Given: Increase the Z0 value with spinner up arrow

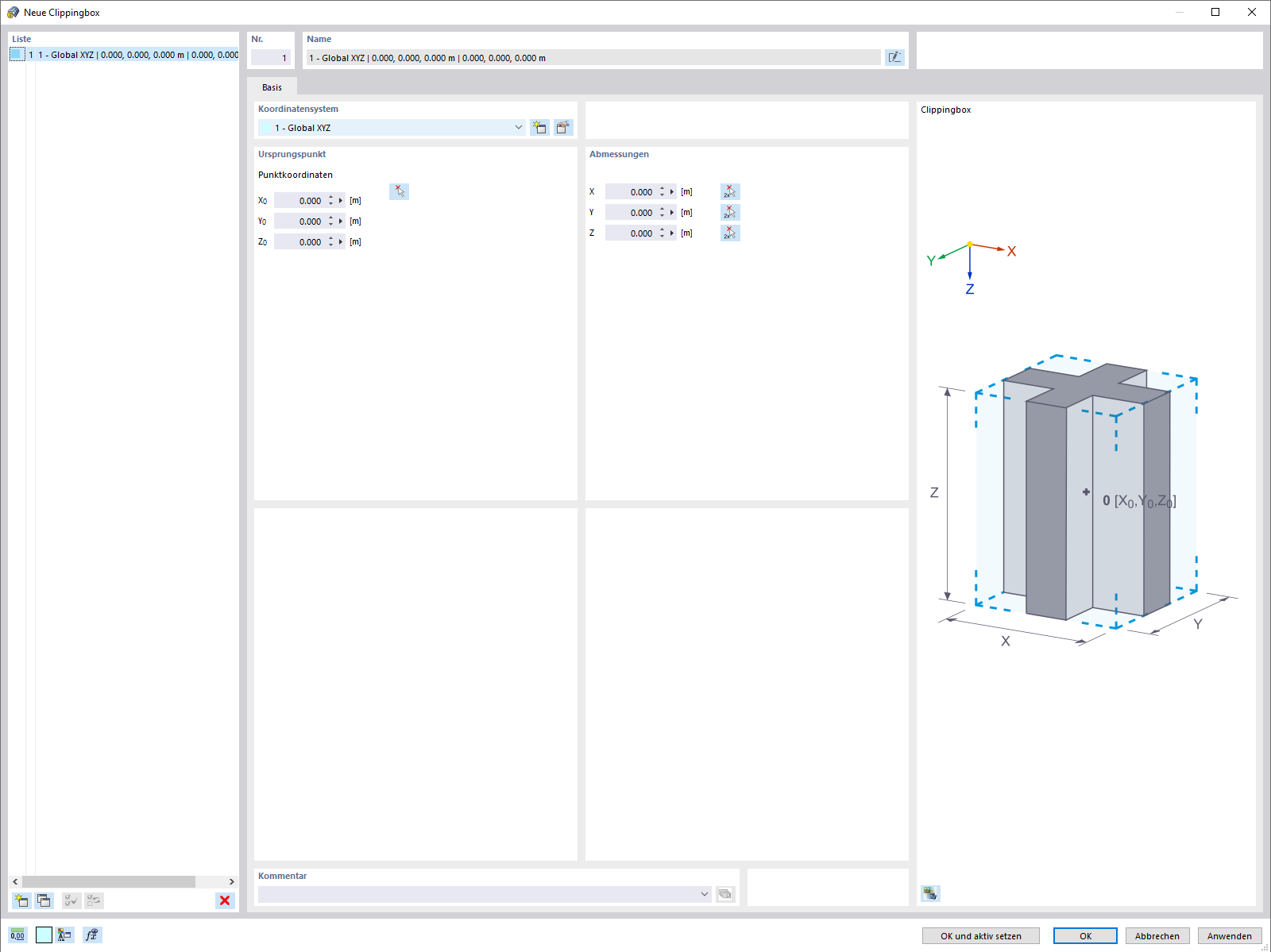Looking at the screenshot, I should point(331,239).
